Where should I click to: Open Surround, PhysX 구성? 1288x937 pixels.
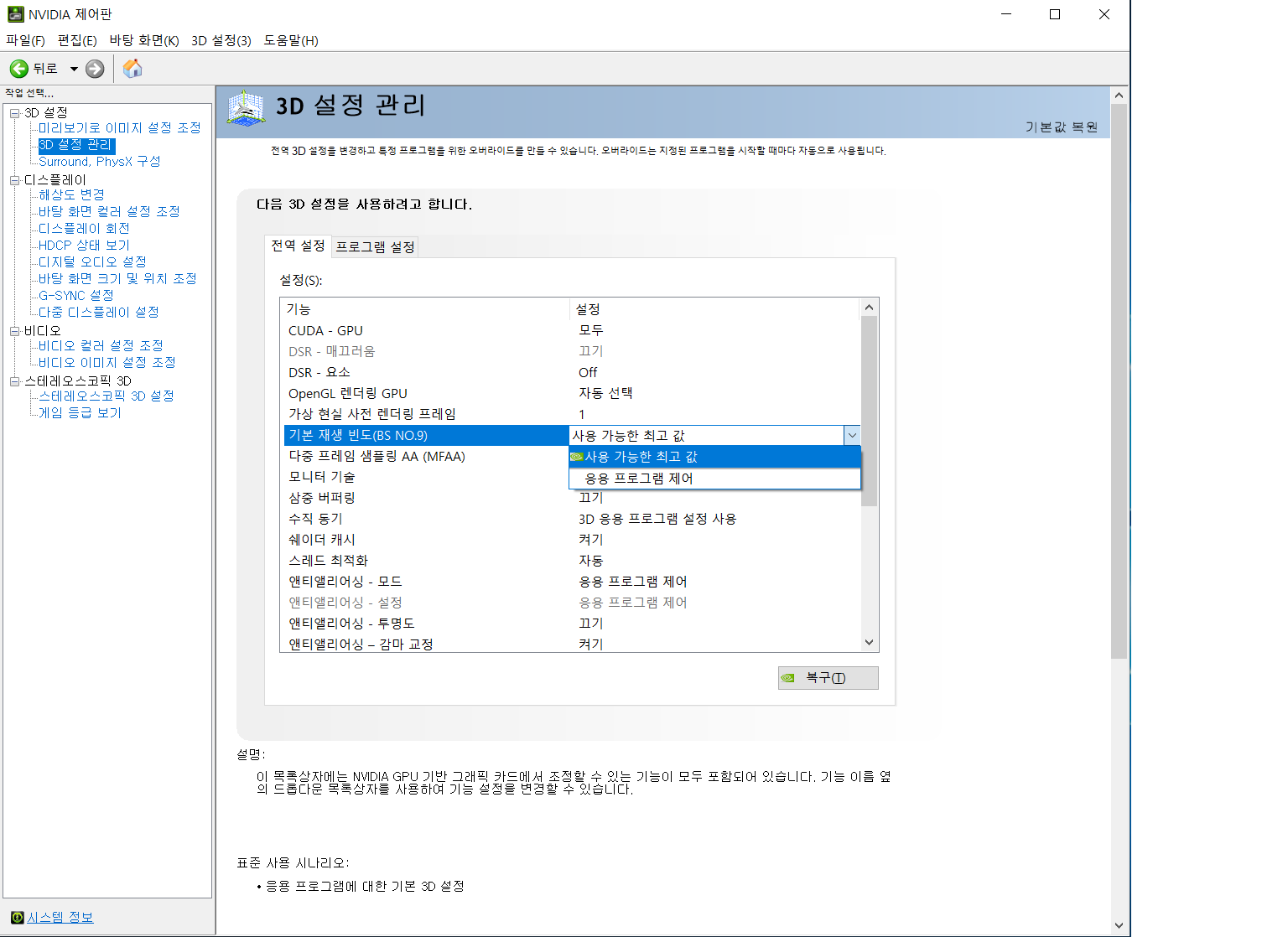click(100, 162)
